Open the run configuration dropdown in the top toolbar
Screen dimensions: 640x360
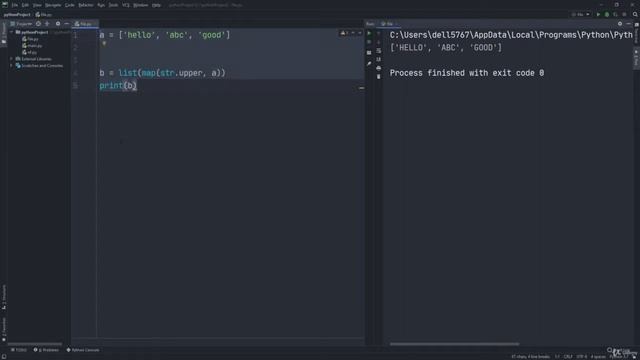(581, 15)
